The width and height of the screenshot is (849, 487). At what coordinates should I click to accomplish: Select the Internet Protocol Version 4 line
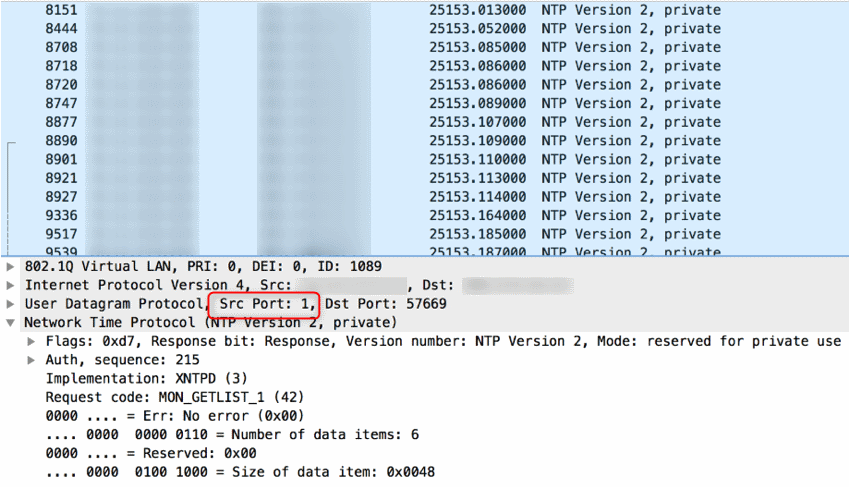pos(299,285)
